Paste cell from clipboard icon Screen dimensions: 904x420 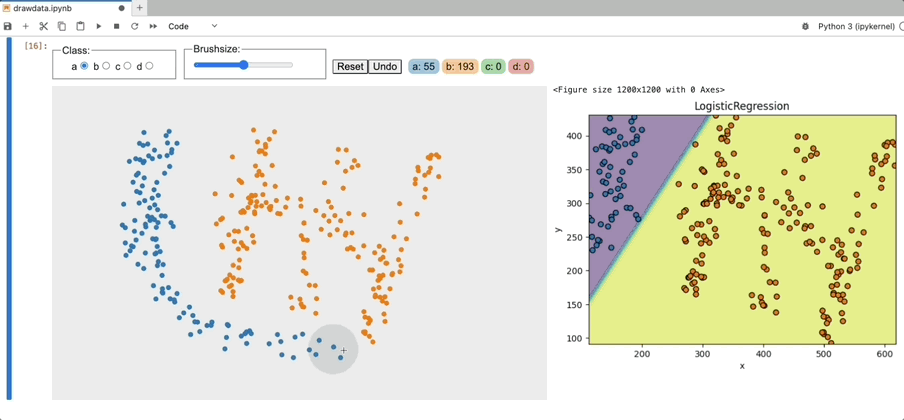(x=80, y=27)
